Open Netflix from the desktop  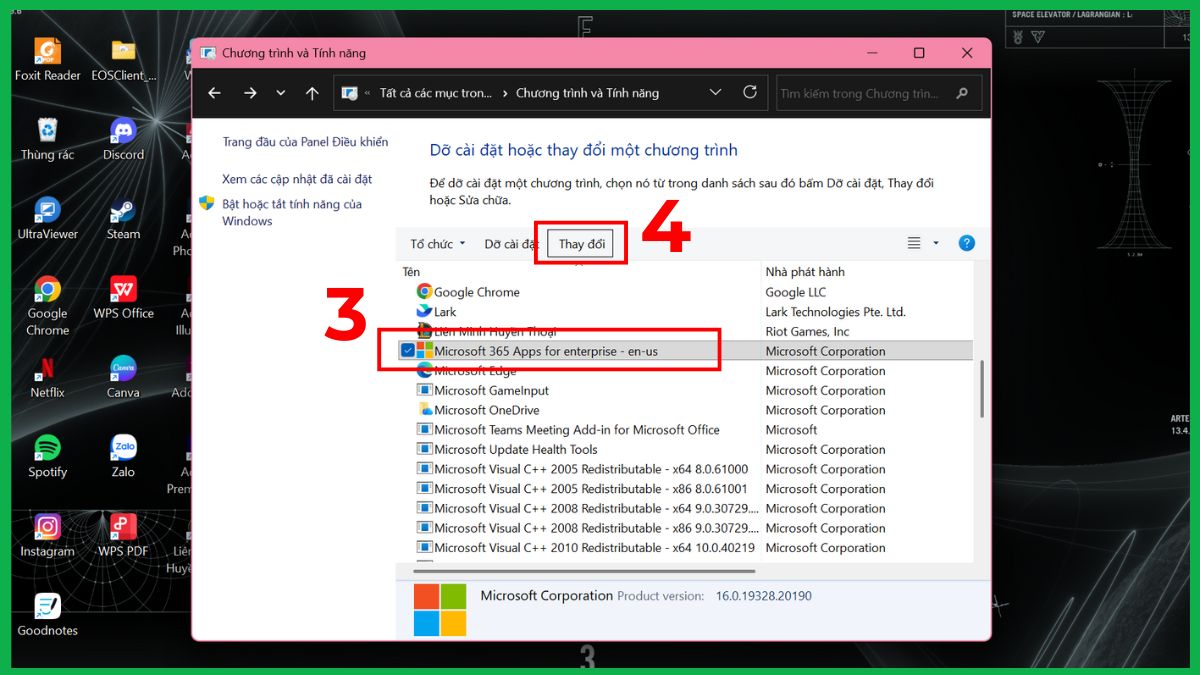point(46,369)
